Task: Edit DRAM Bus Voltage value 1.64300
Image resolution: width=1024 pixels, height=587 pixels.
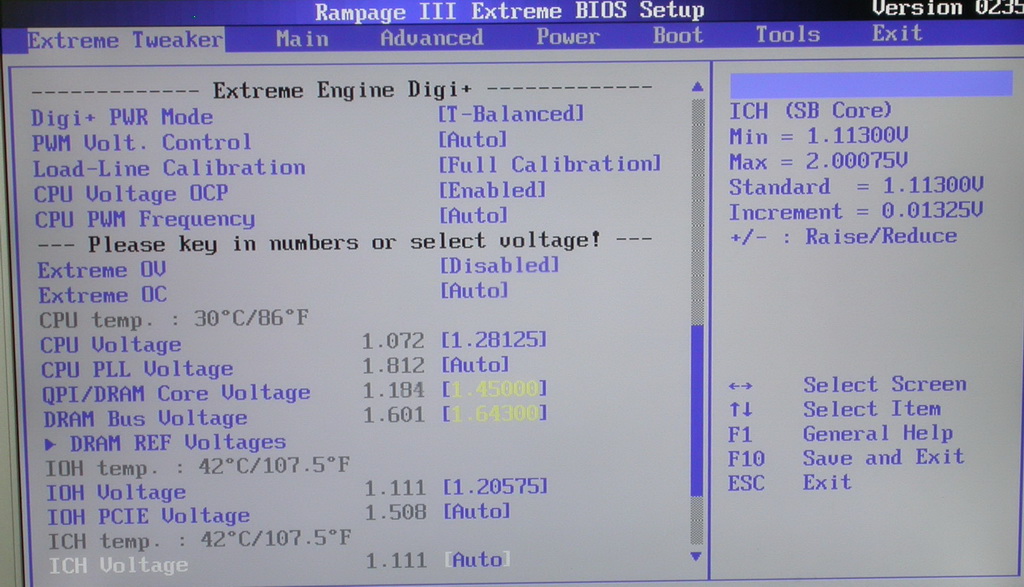Action: [494, 413]
